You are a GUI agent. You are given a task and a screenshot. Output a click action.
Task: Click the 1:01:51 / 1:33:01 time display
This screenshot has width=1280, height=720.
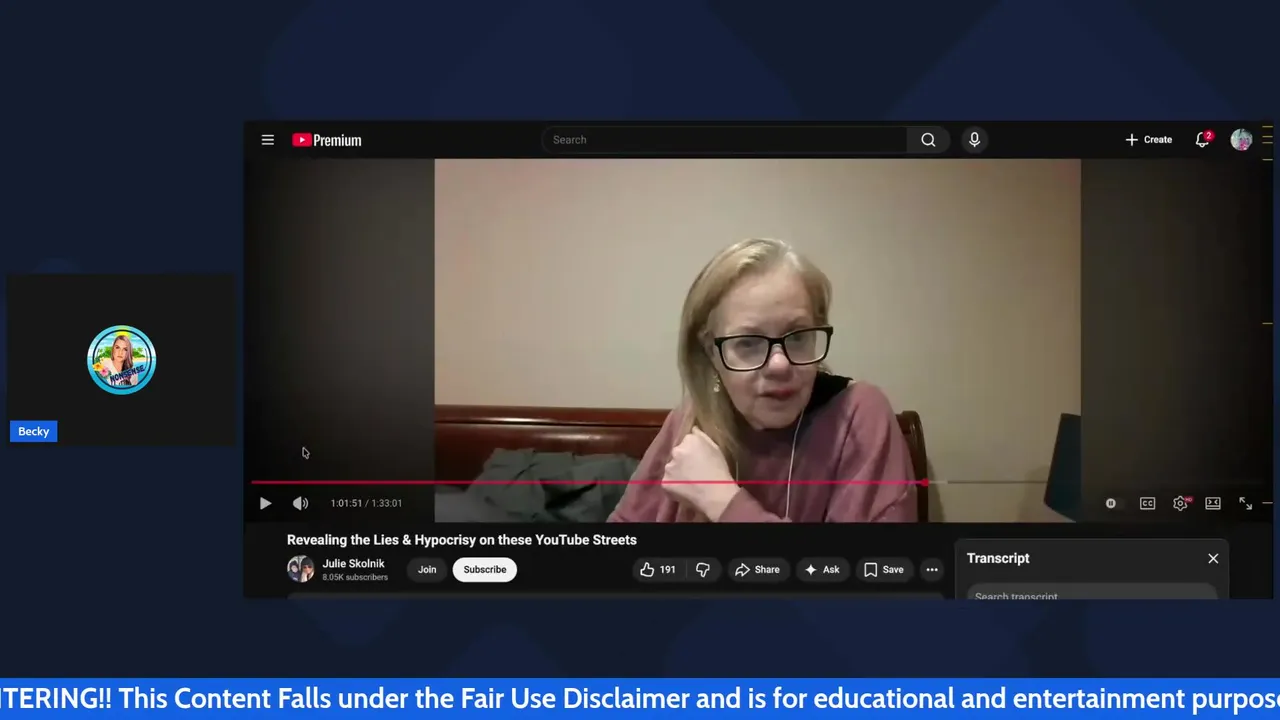(x=366, y=503)
